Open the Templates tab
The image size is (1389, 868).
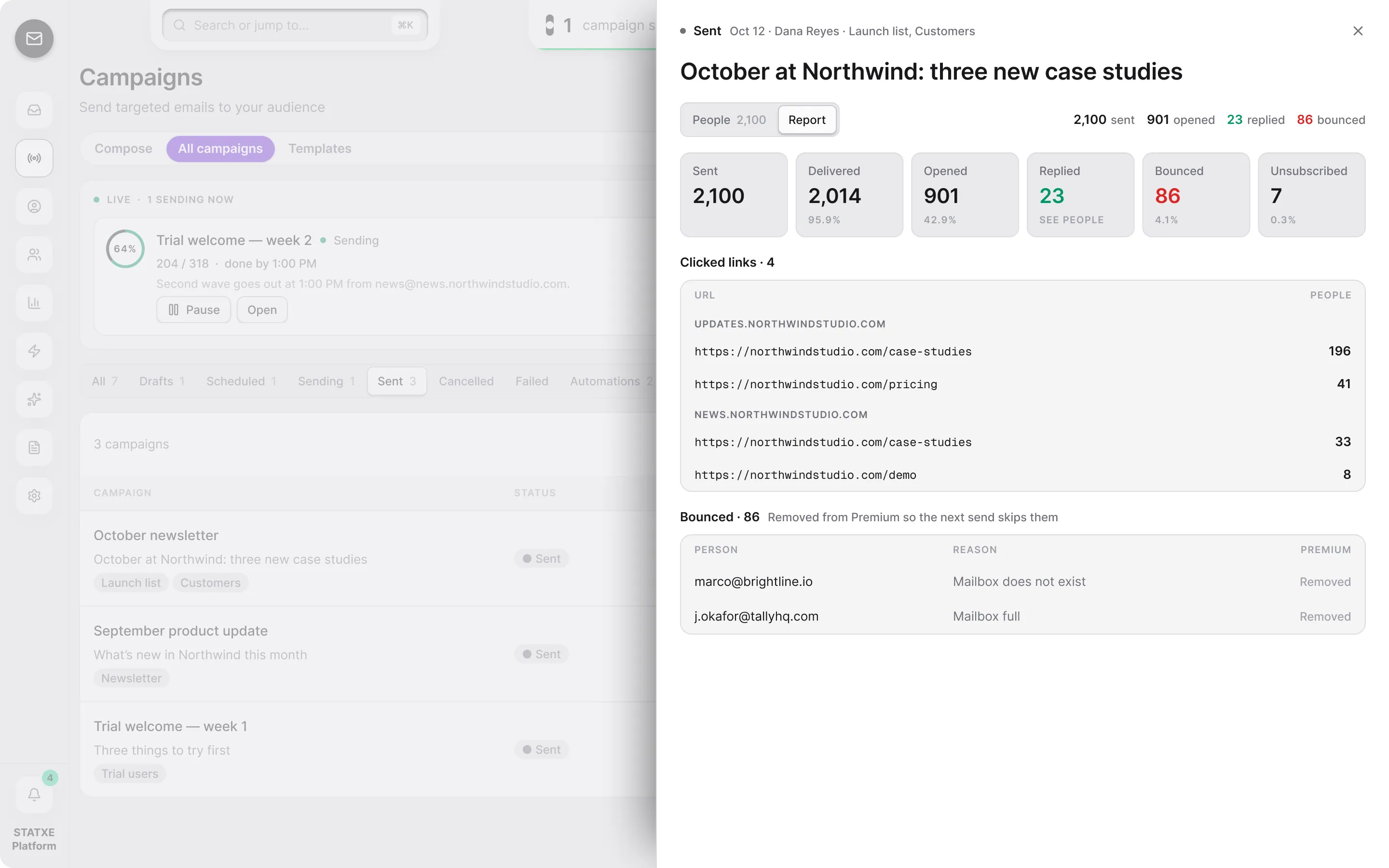(x=320, y=149)
